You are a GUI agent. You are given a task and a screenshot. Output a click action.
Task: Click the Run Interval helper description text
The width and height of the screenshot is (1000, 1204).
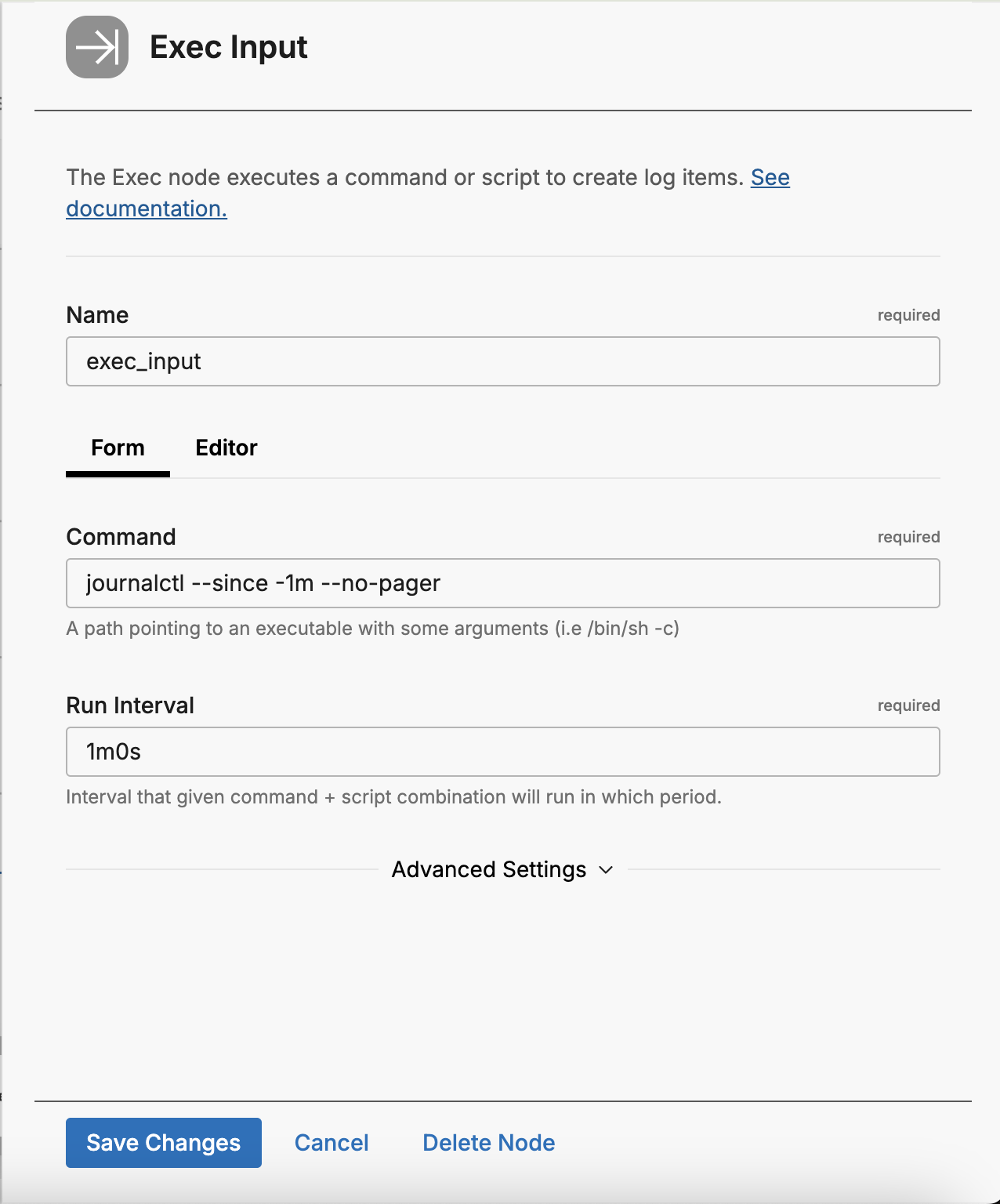click(x=393, y=797)
